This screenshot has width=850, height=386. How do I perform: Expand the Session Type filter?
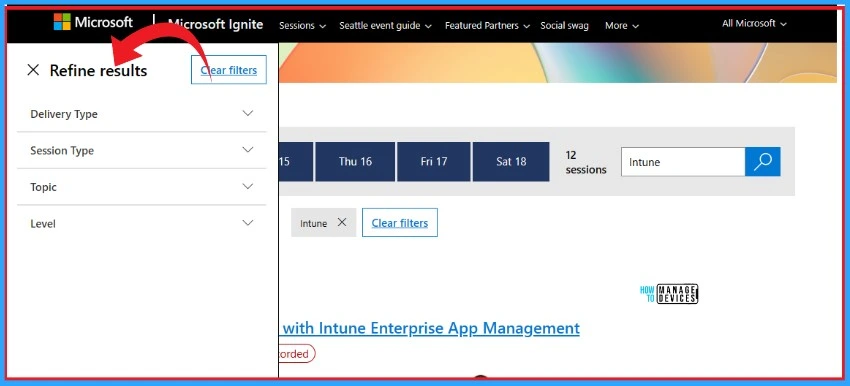(x=141, y=150)
